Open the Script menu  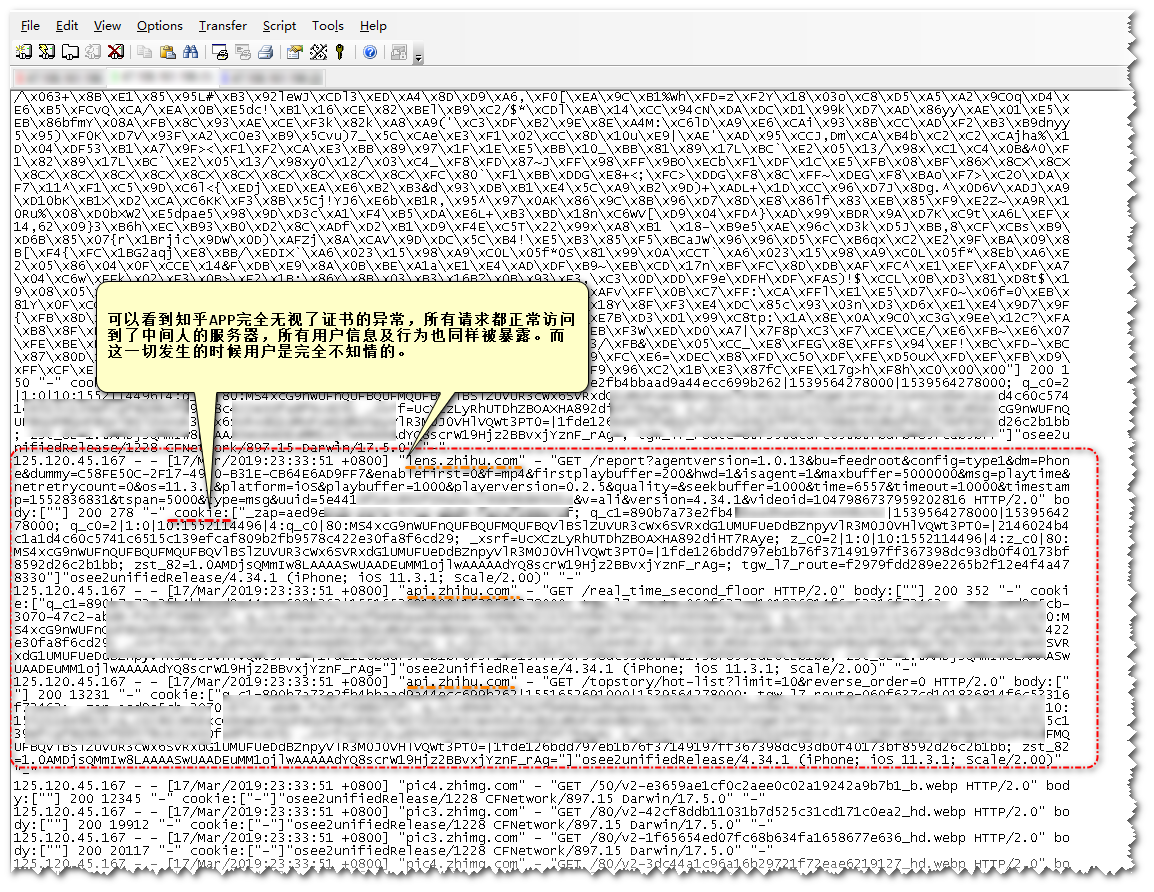point(279,26)
